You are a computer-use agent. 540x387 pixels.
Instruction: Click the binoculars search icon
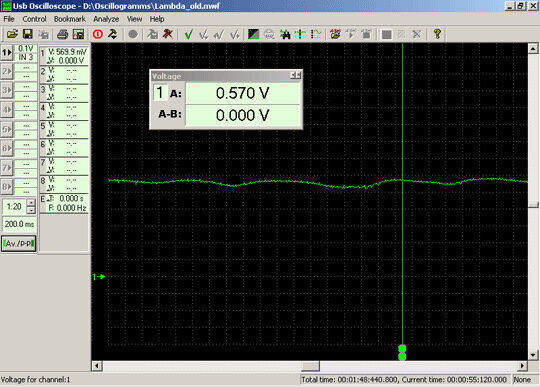(285, 34)
